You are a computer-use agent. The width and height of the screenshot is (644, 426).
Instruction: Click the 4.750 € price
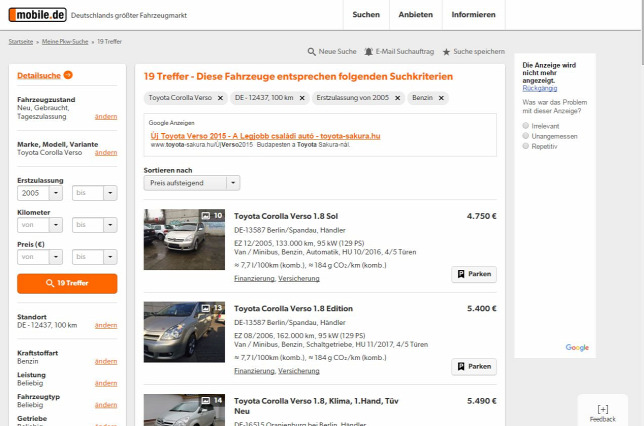481,216
